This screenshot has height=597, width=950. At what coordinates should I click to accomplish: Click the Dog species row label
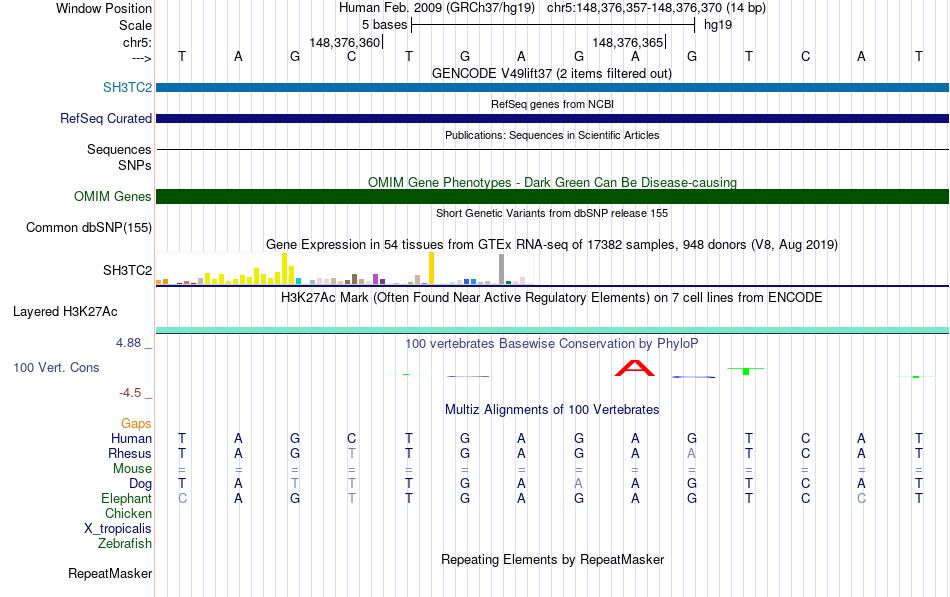140,484
